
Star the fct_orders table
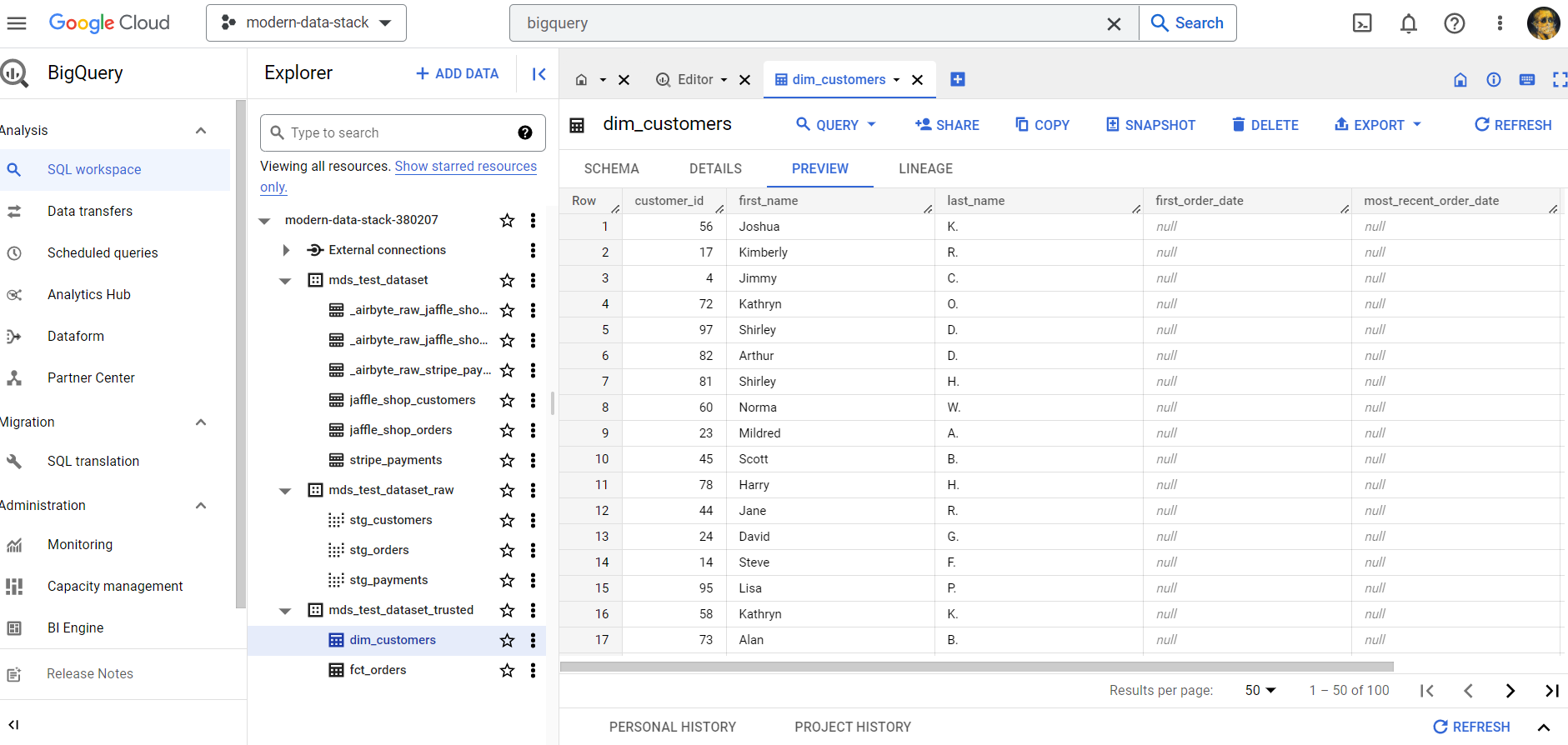tap(507, 670)
